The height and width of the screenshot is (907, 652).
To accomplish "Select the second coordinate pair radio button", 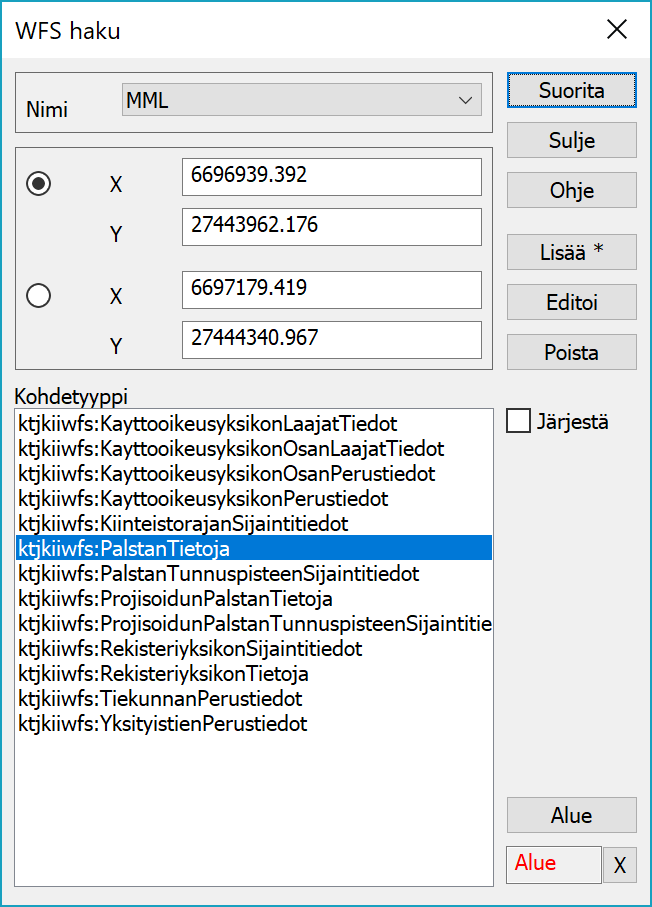I will pyautogui.click(x=39, y=296).
